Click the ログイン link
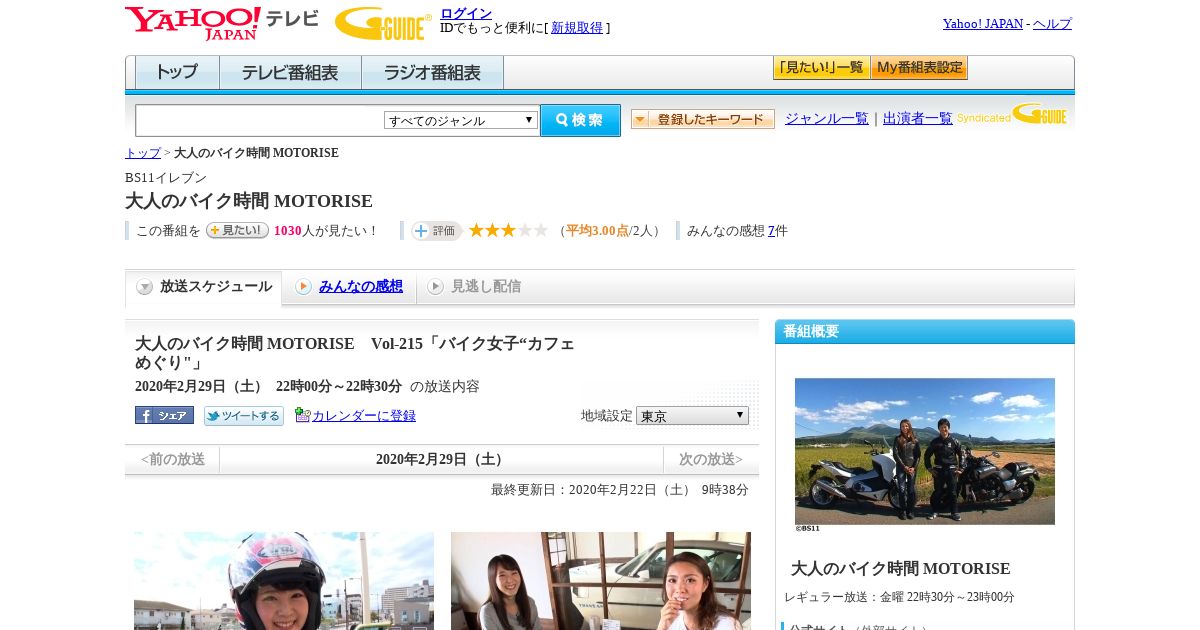The image size is (1200, 630). (466, 13)
